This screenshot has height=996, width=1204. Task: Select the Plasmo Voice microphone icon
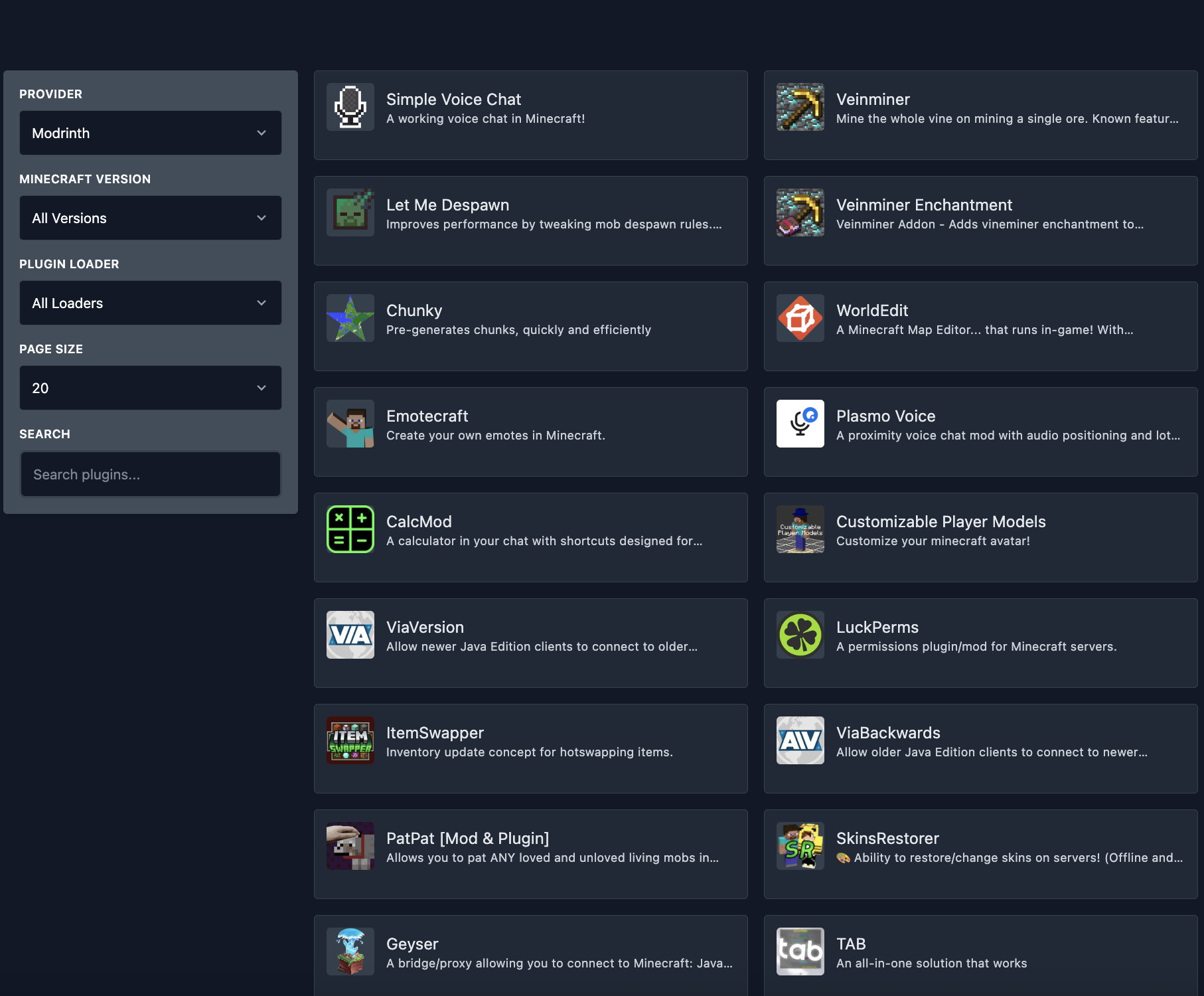[x=800, y=424]
